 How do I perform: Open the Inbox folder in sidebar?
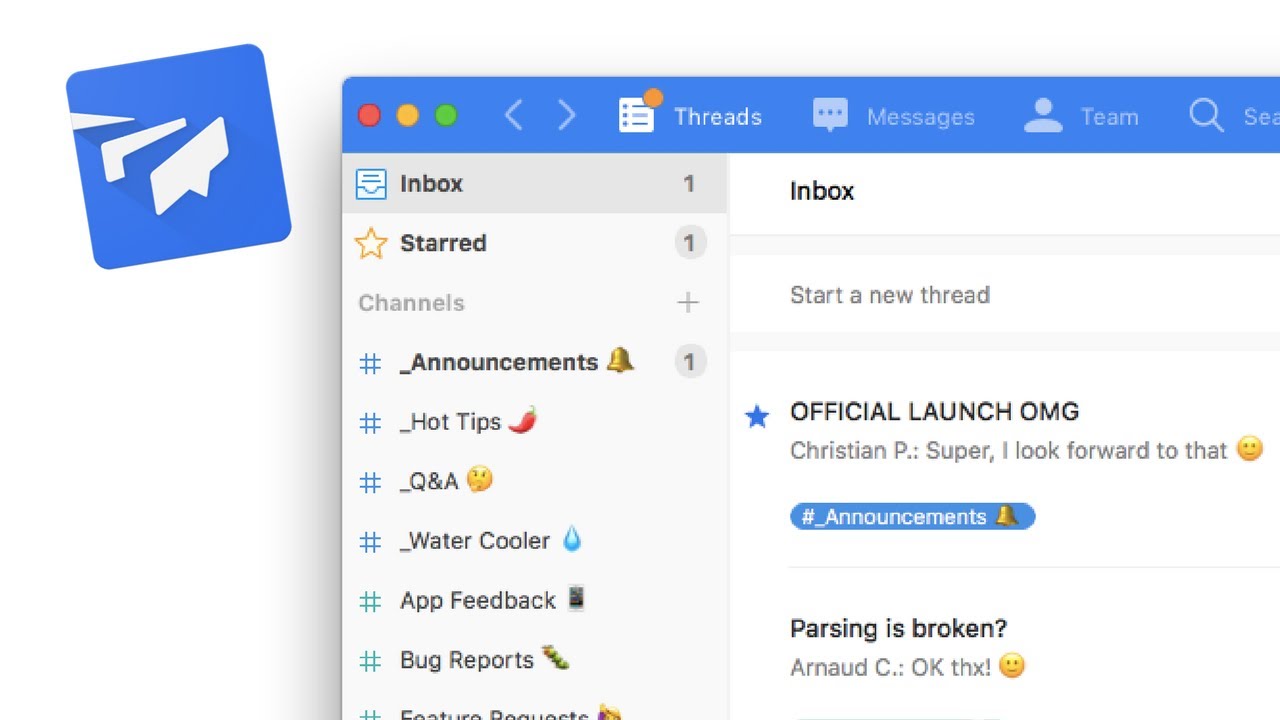click(x=534, y=184)
